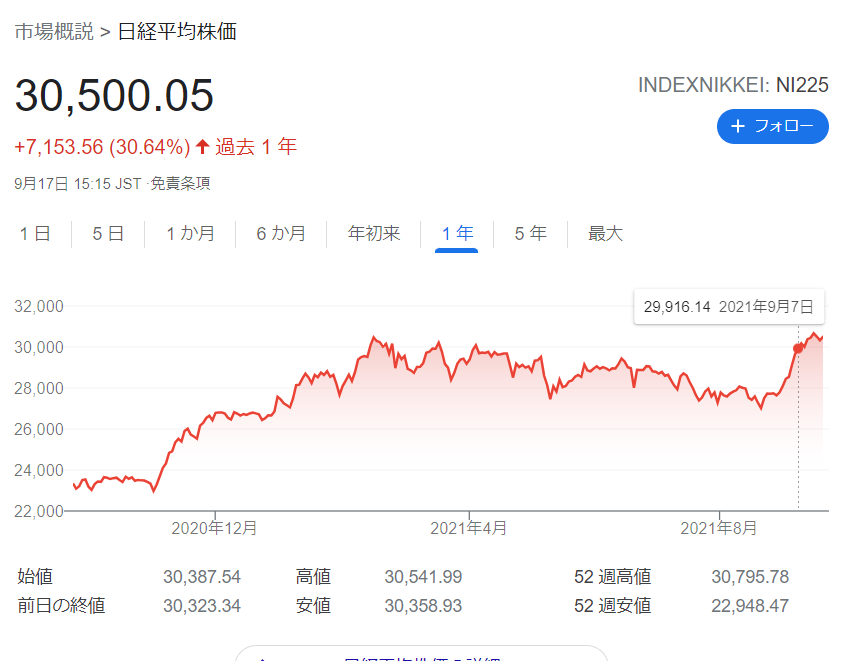Click the 29,916.14 2021年9月7日 tooltip
This screenshot has height=661, width=849.
pos(729,307)
